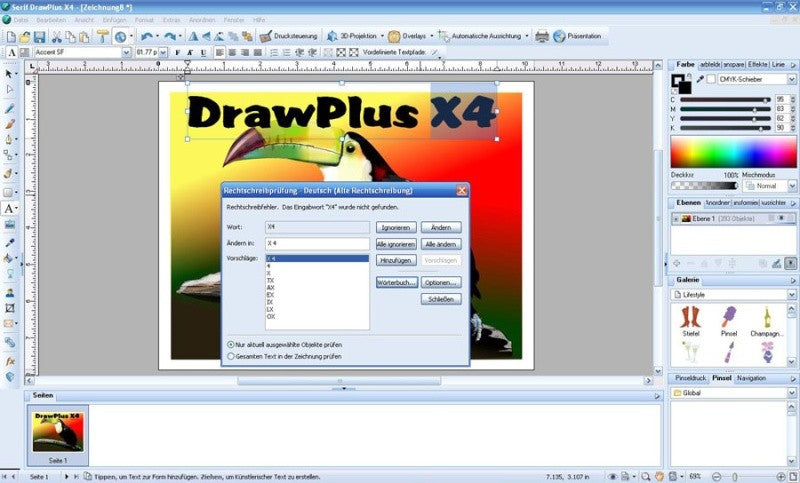Select the Pen tool
This screenshot has height=483, width=800.
click(x=9, y=139)
